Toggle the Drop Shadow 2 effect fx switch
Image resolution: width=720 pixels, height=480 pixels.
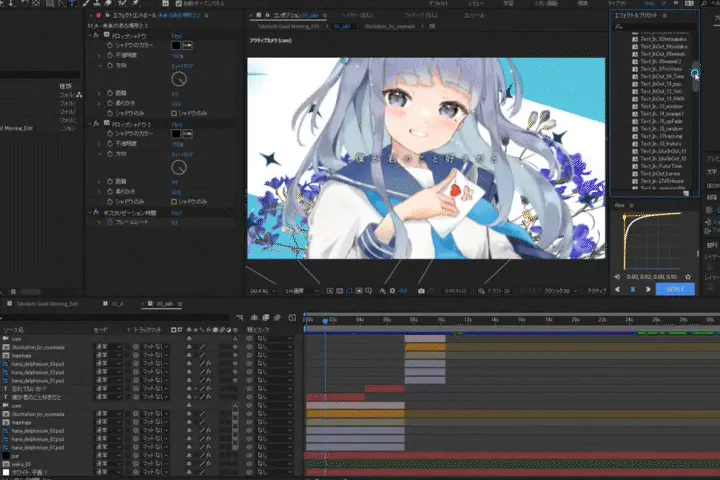96,124
